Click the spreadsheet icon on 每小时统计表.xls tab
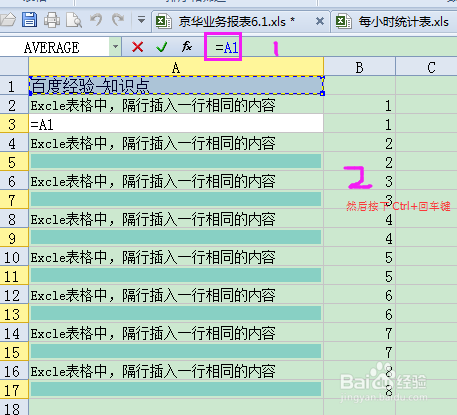This screenshot has height=415, width=457. click(x=343, y=21)
